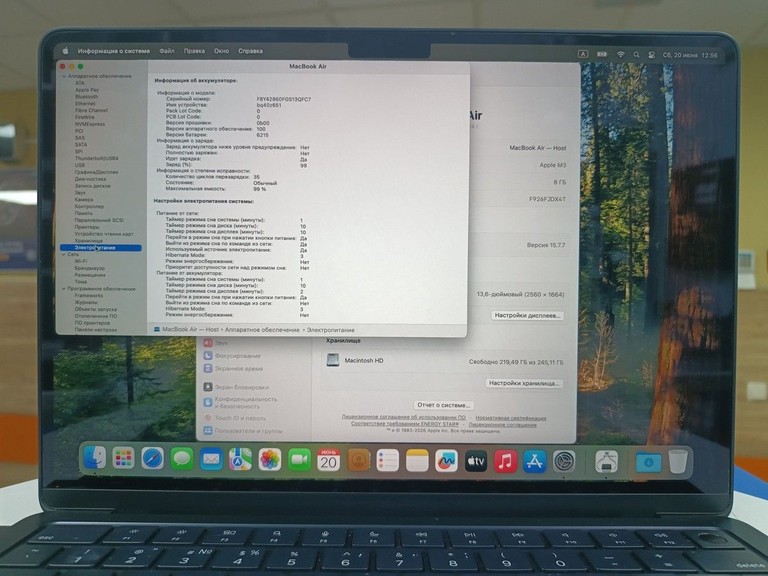Open Notes app in the Dock
The image size is (768, 576).
417,461
